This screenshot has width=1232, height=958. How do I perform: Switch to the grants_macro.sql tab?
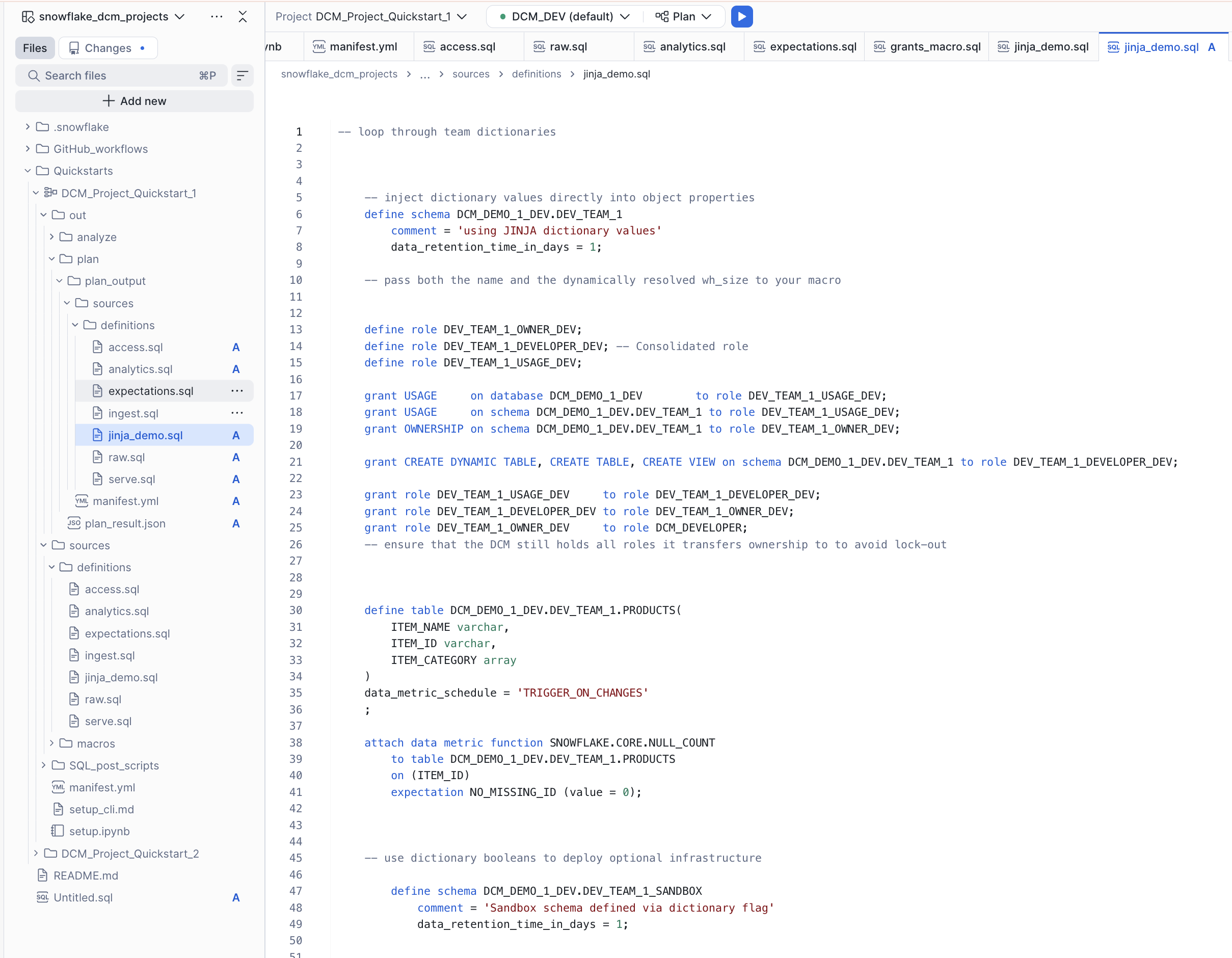(x=933, y=47)
